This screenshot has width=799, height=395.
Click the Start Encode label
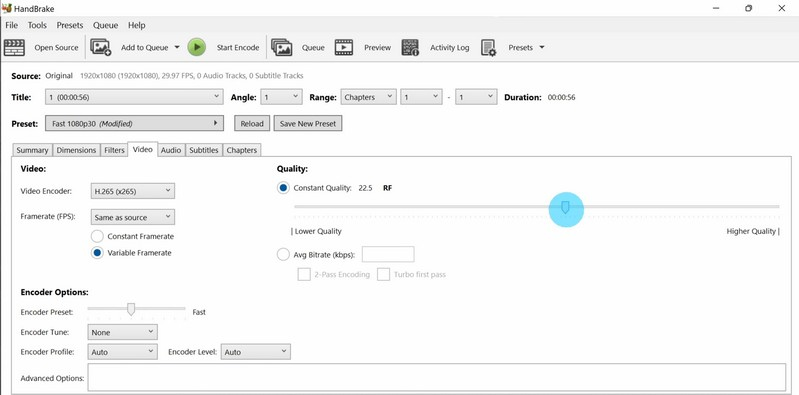click(238, 47)
